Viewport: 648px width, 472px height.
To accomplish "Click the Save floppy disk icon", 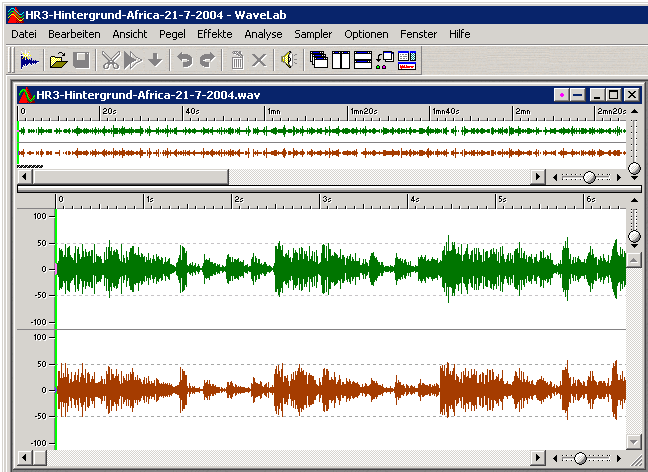I will 81,60.
